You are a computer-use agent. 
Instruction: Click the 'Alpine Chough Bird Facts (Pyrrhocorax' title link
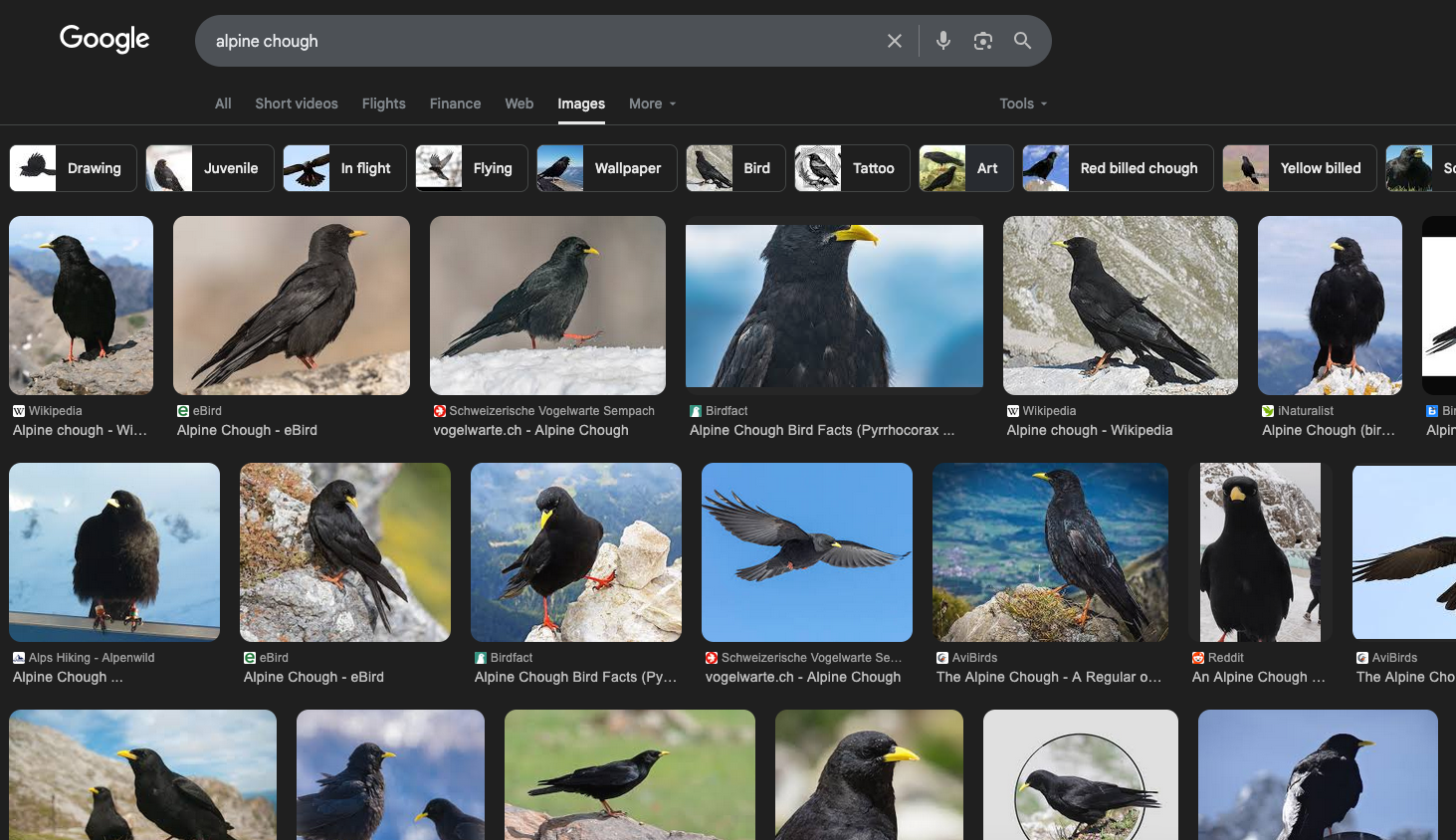coord(822,430)
